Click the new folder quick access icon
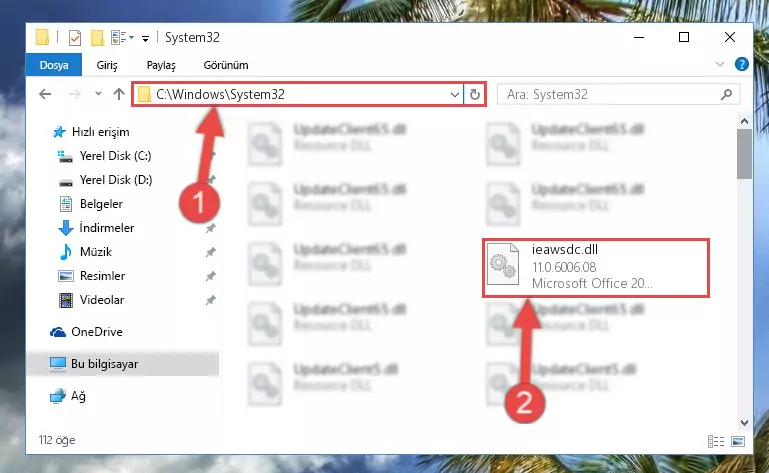This screenshot has width=769, height=473. click(x=97, y=38)
